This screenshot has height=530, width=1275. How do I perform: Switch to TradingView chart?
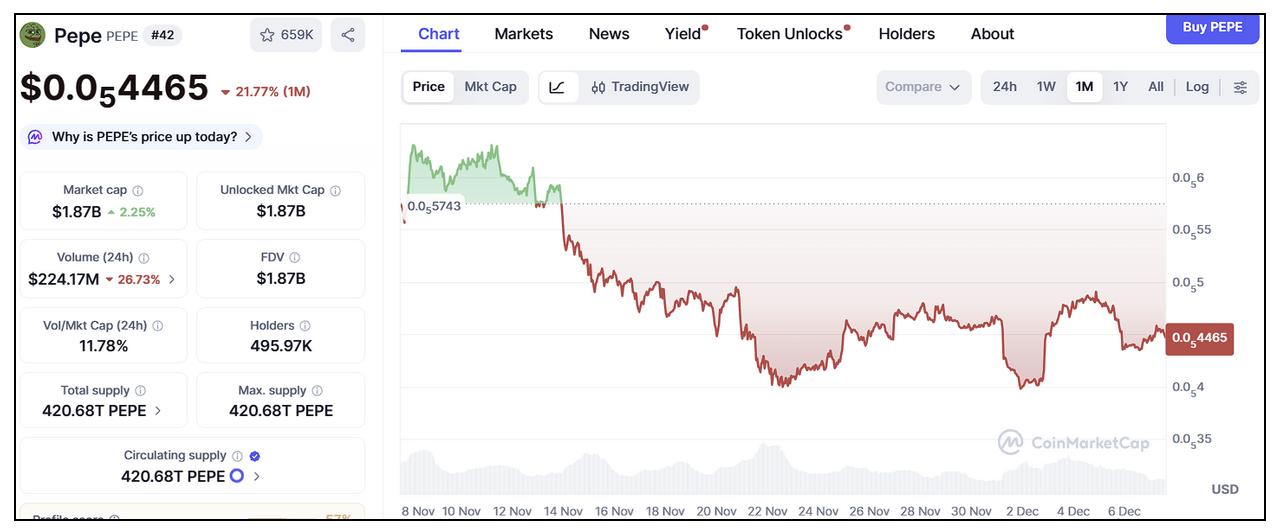[640, 87]
